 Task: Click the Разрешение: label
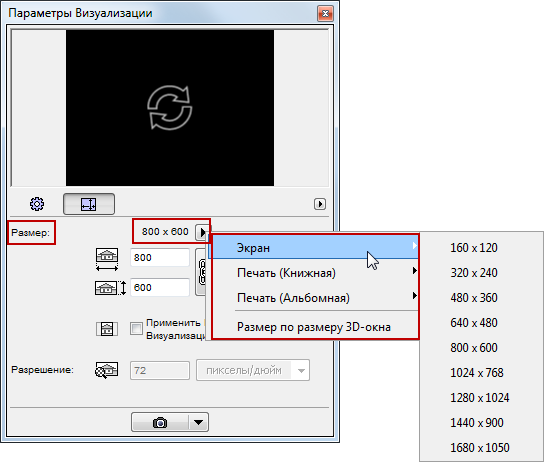(x=42, y=370)
